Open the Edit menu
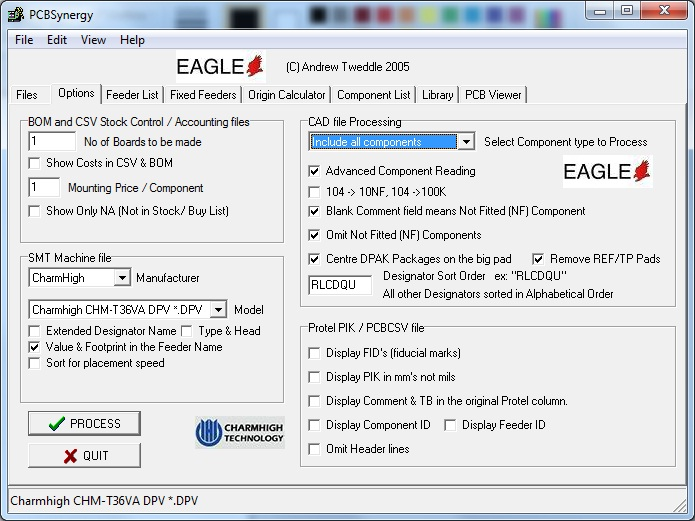The width and height of the screenshot is (695, 521). coord(57,40)
